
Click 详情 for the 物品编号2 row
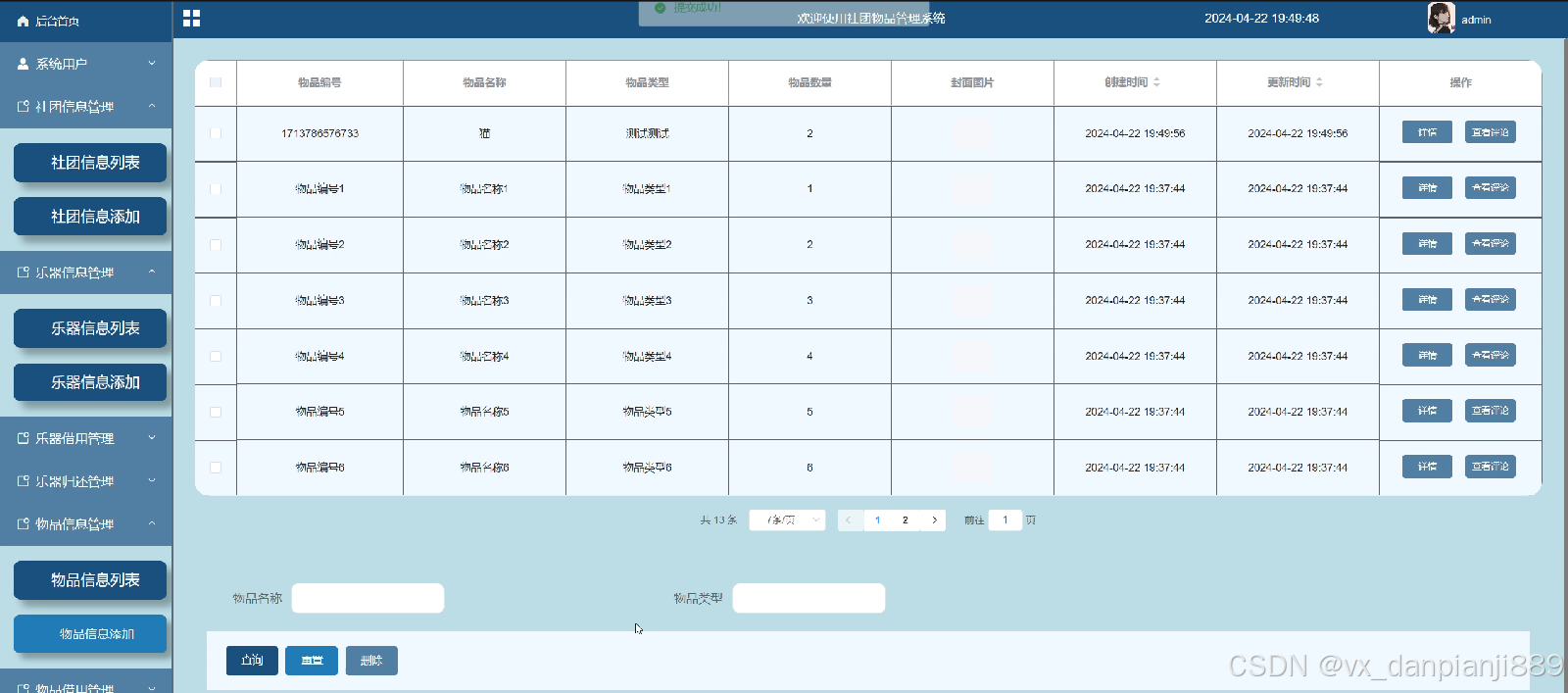pos(1427,243)
